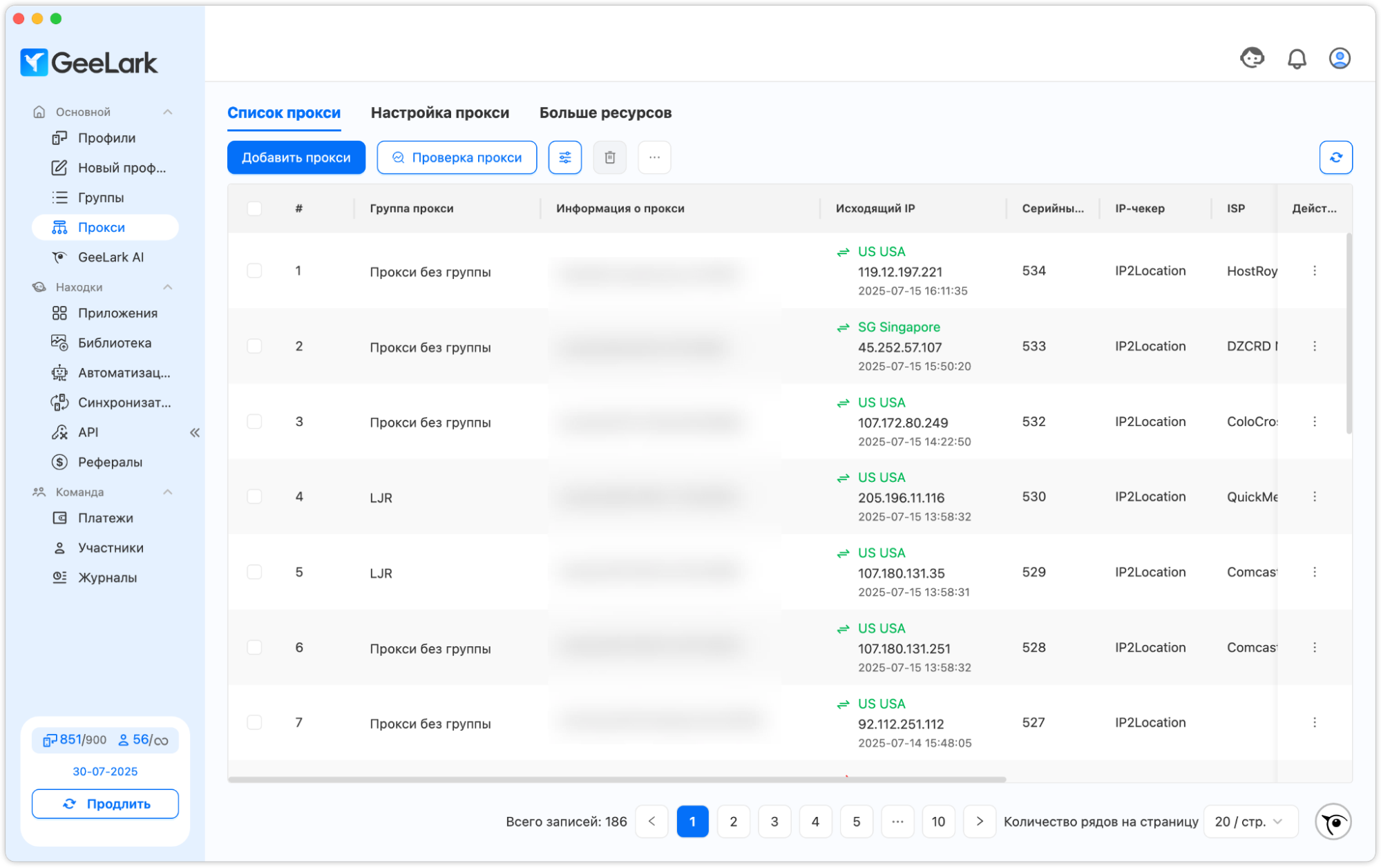
Task: Tick the checkbox for row 5
Action: [254, 572]
